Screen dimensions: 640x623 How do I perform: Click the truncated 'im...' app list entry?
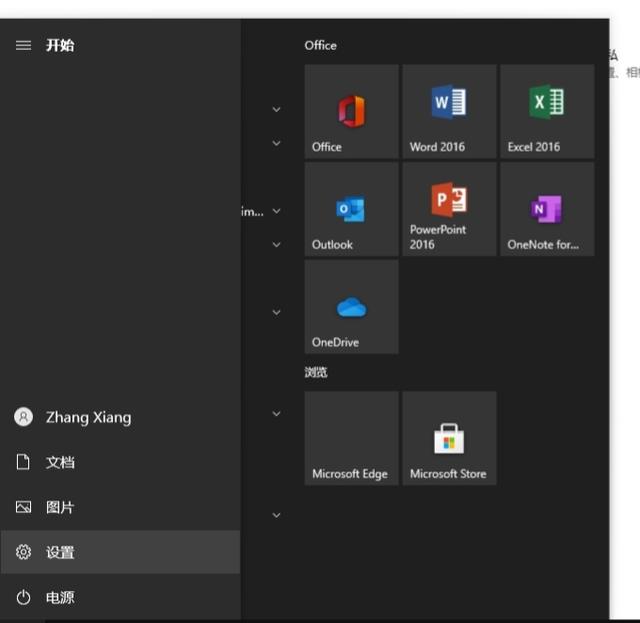pyautogui.click(x=252, y=211)
